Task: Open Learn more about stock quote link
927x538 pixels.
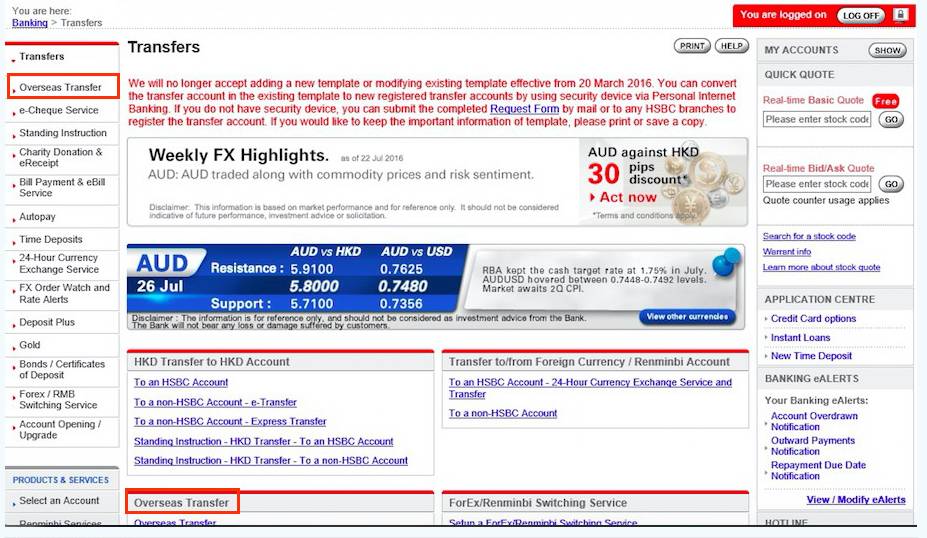Action: (821, 267)
